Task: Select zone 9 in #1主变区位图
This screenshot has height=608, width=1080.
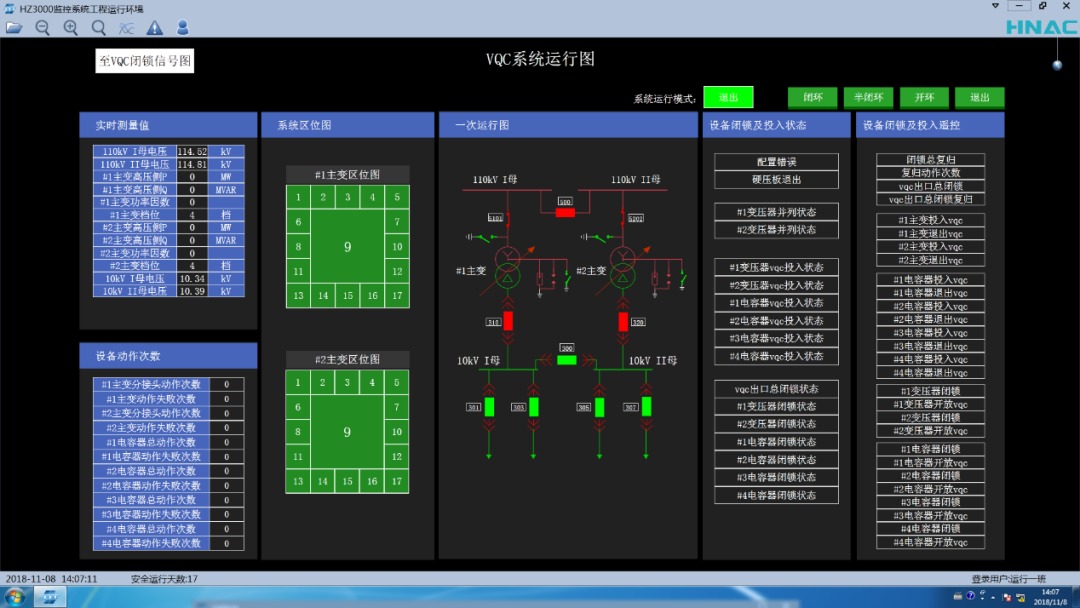Action: coord(347,246)
